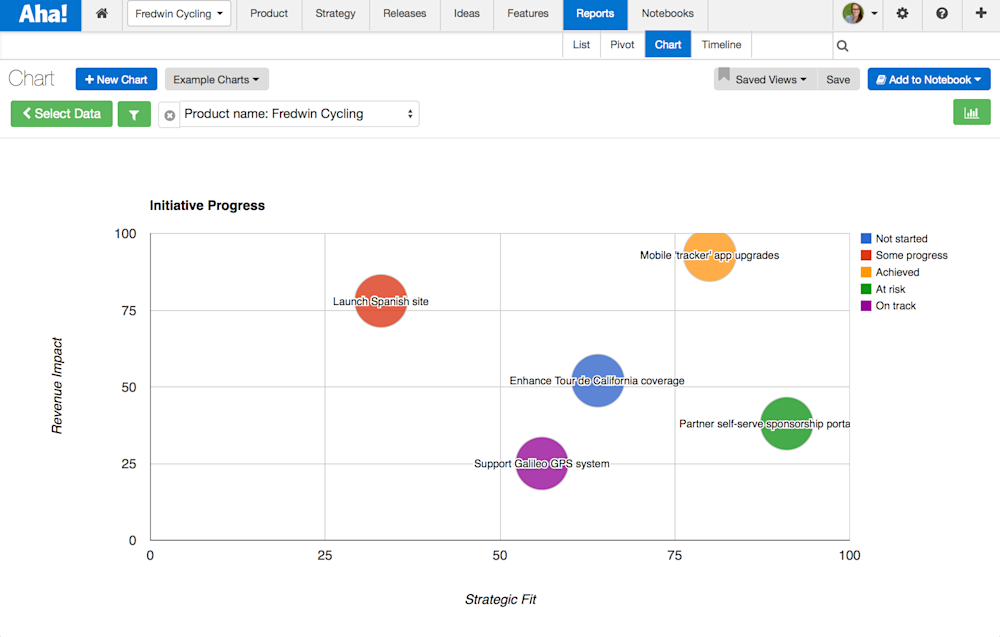Click the New Chart button
This screenshot has height=637, width=1000.
(x=116, y=79)
